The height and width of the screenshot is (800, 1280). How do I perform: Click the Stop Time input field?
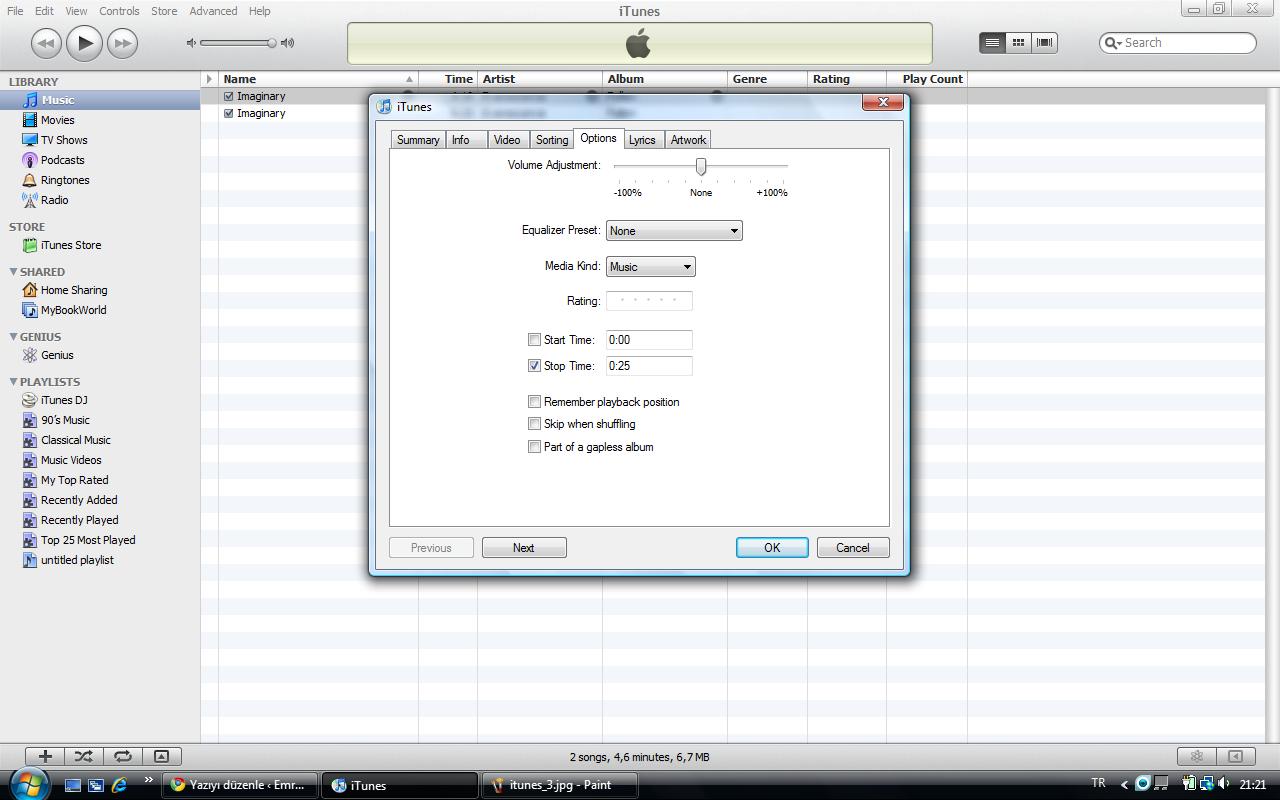(649, 366)
